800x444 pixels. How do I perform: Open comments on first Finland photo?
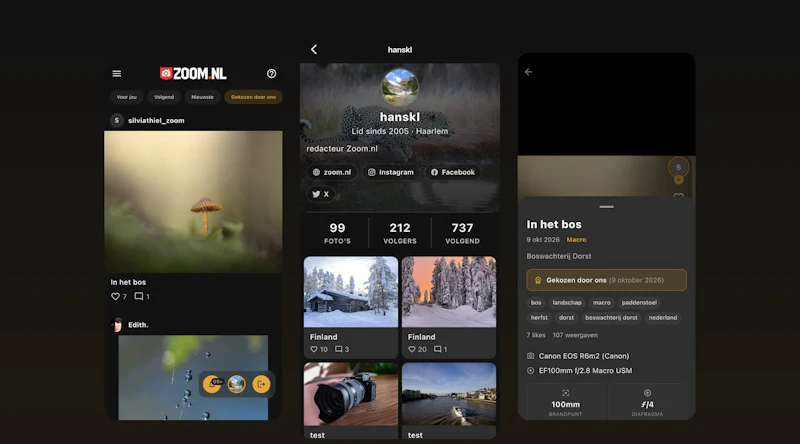coord(338,350)
